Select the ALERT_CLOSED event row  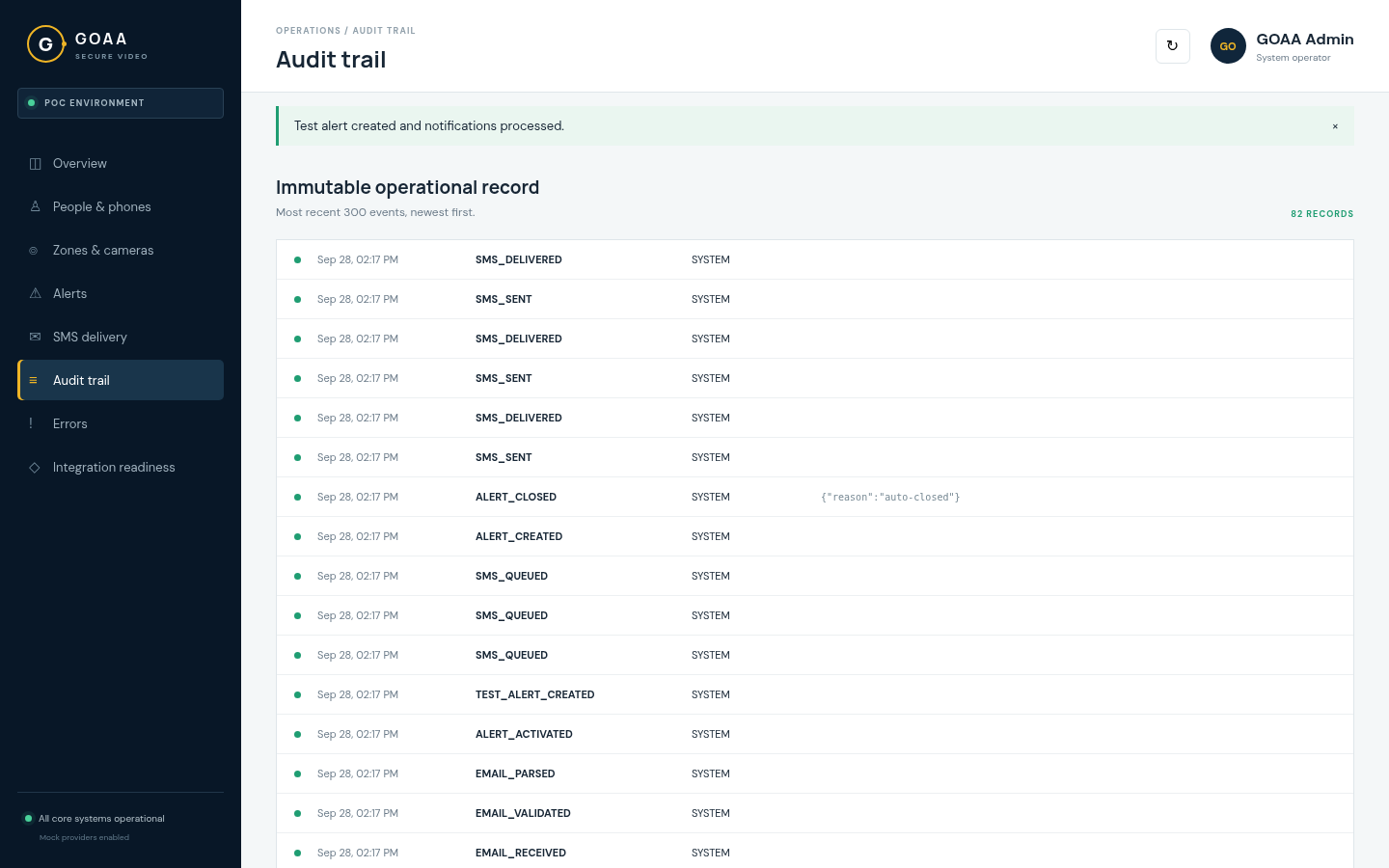pyautogui.click(x=815, y=497)
